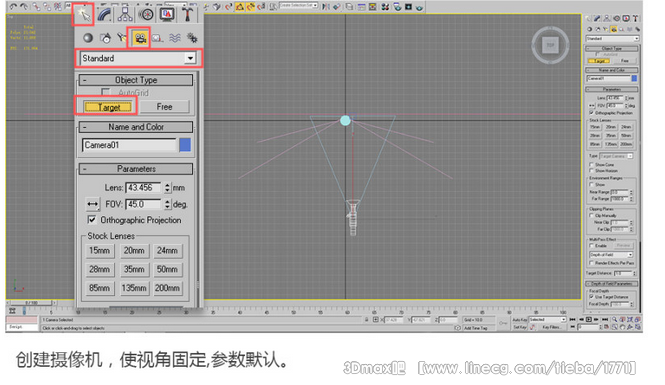Click the ViewCube TOP face in viewport
Screen dimensions: 665x385
[550, 45]
